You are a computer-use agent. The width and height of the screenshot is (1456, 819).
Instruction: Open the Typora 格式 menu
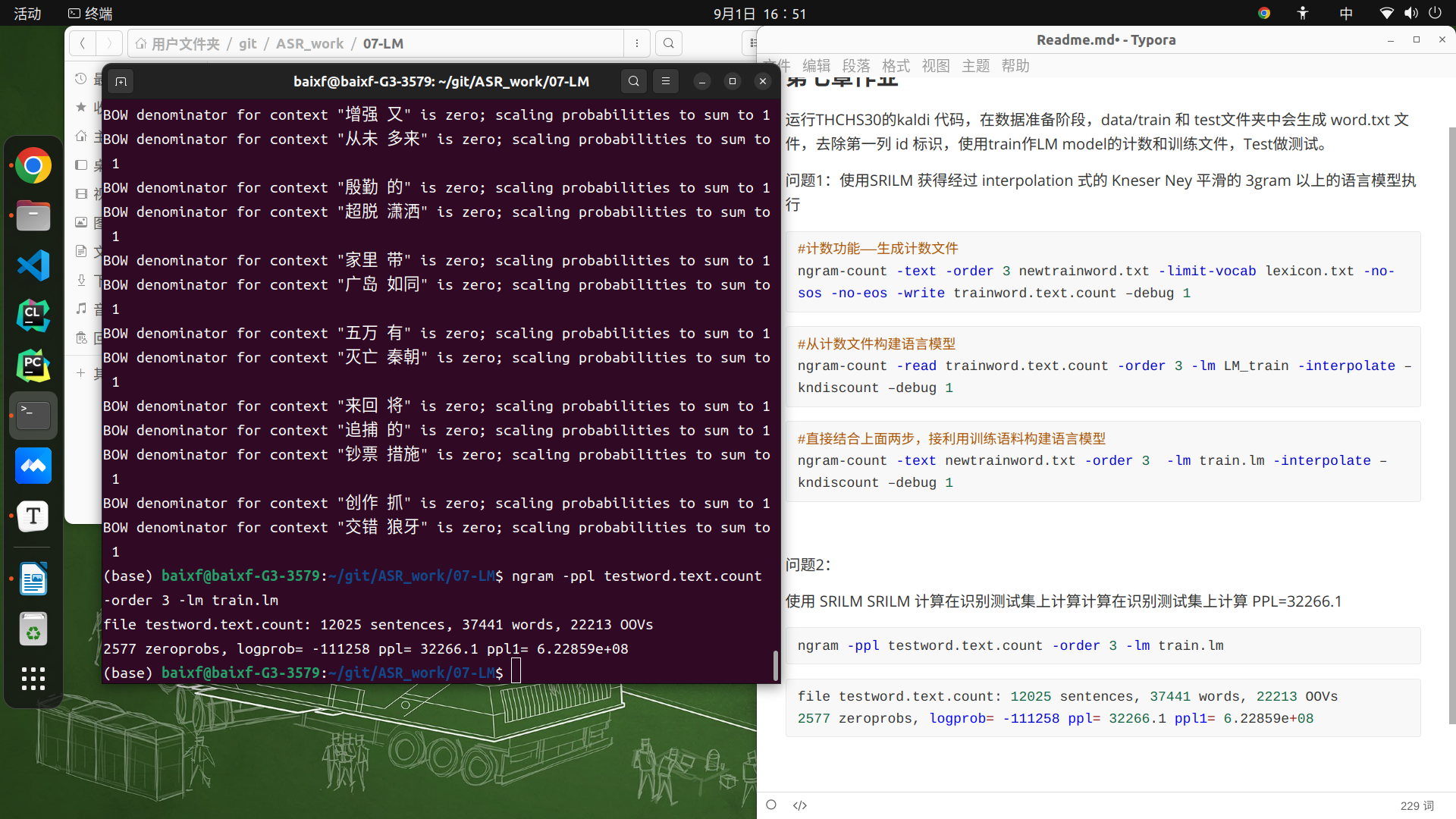click(x=896, y=66)
